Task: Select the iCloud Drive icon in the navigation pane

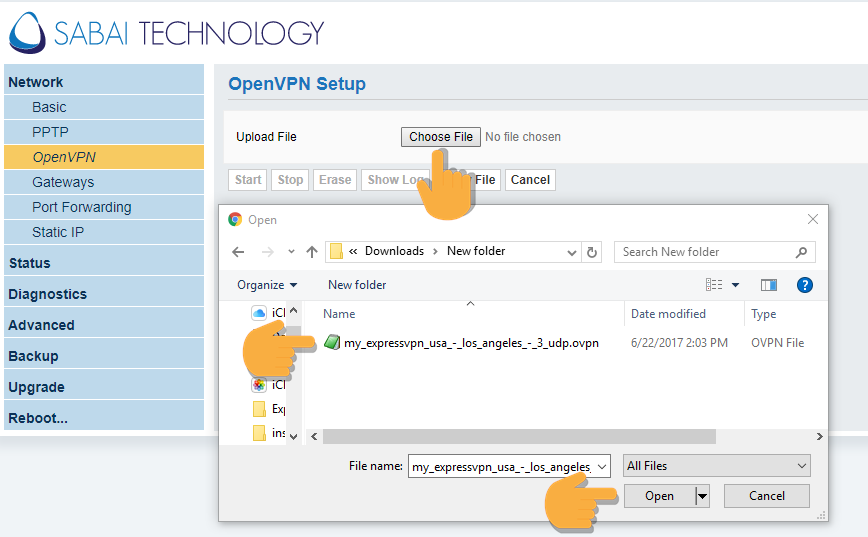Action: pyautogui.click(x=259, y=313)
